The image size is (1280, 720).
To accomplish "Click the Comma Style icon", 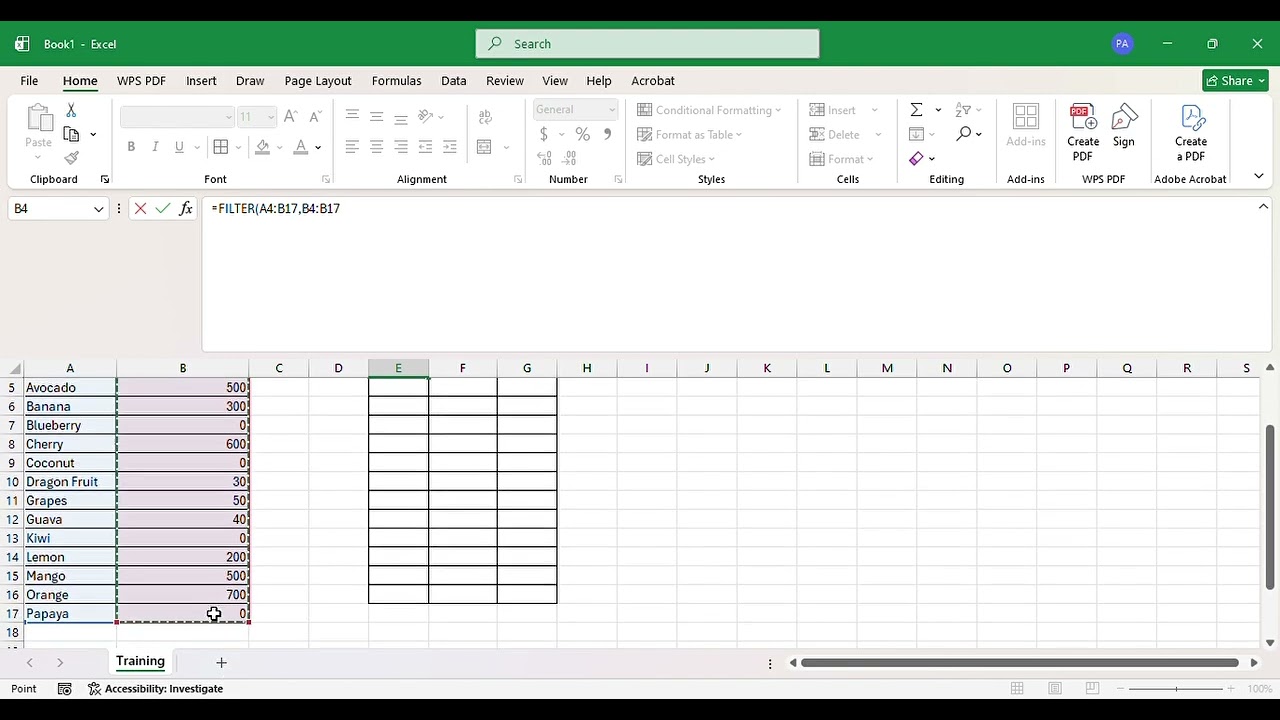I will coord(607,134).
